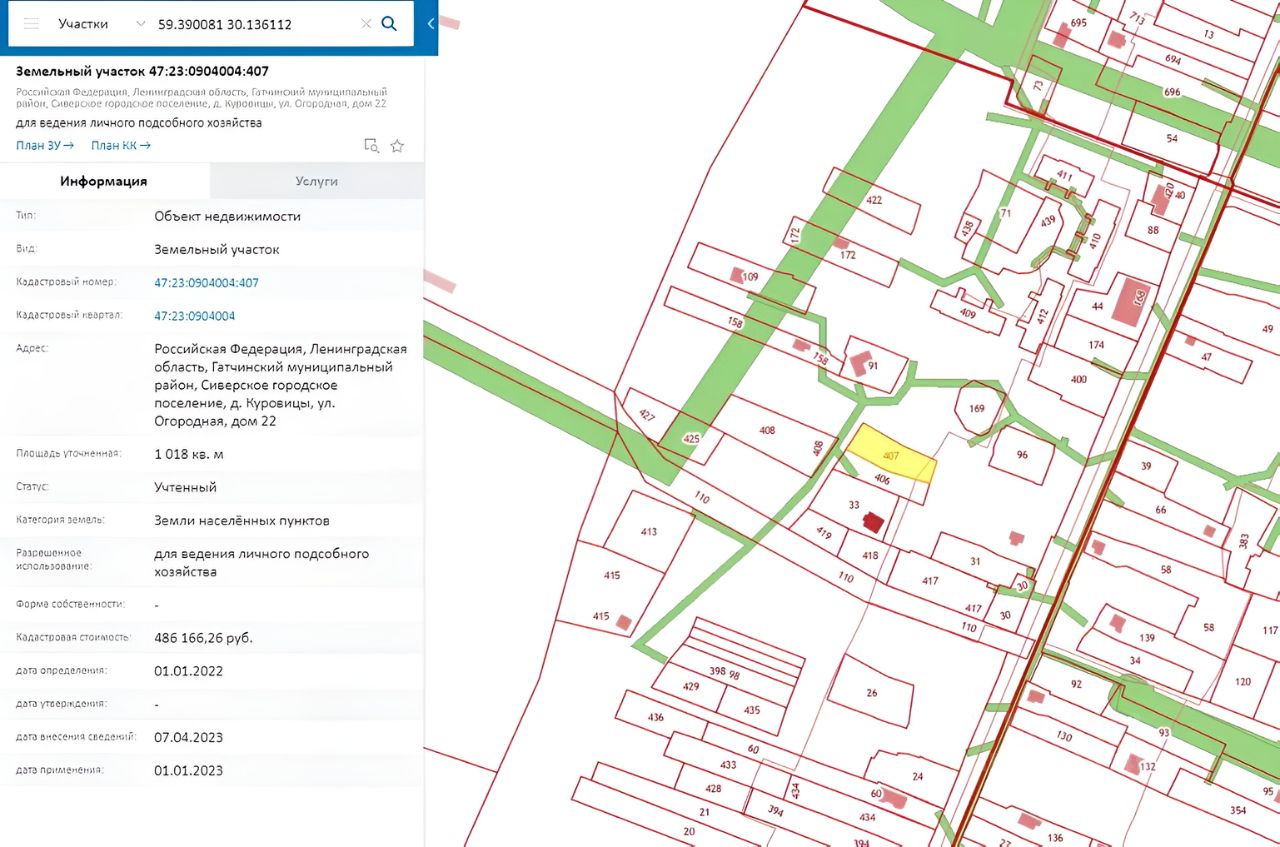This screenshot has width=1280, height=847.
Task: Click the coordinates search input field
Action: click(255, 23)
